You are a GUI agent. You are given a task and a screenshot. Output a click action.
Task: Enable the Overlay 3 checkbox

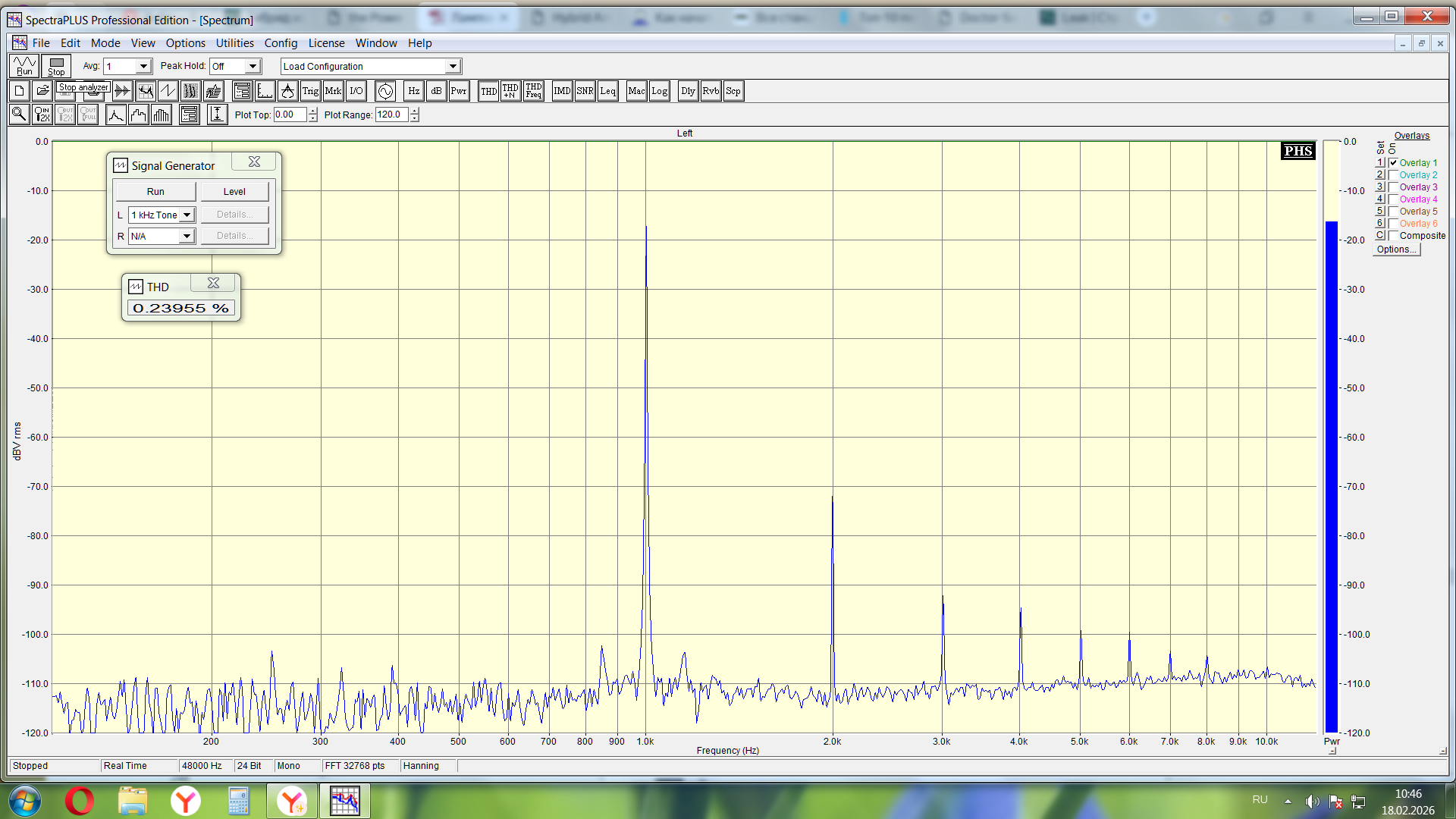tap(1394, 187)
